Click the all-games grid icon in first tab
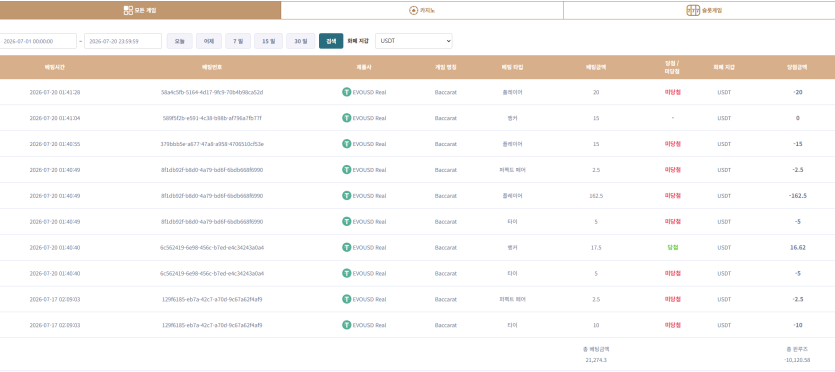Image resolution: width=835 pixels, height=372 pixels. (128, 11)
